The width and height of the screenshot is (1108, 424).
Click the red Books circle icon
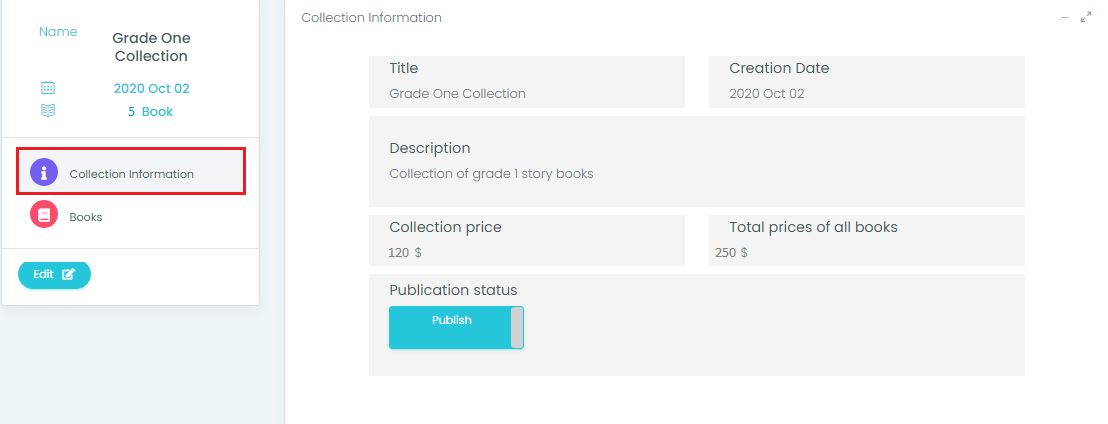click(44, 214)
